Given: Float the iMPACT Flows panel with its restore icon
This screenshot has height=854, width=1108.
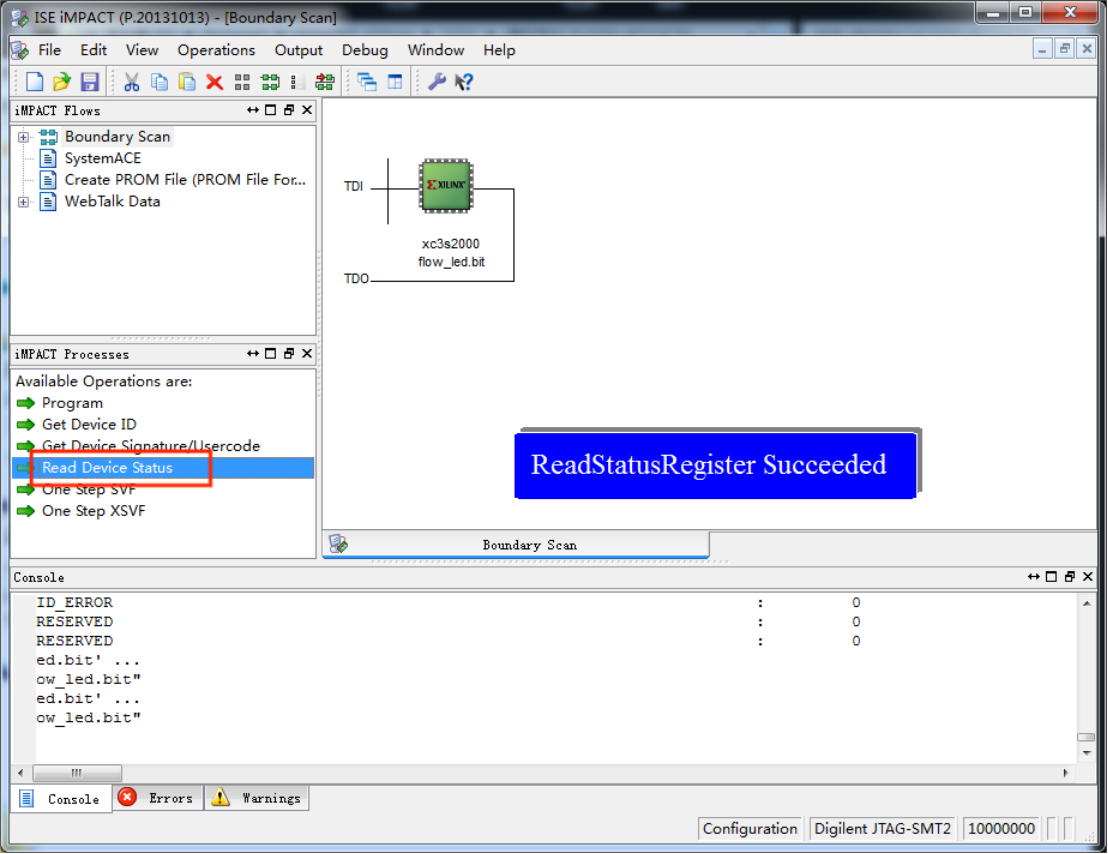Looking at the screenshot, I should pyautogui.click(x=288, y=110).
